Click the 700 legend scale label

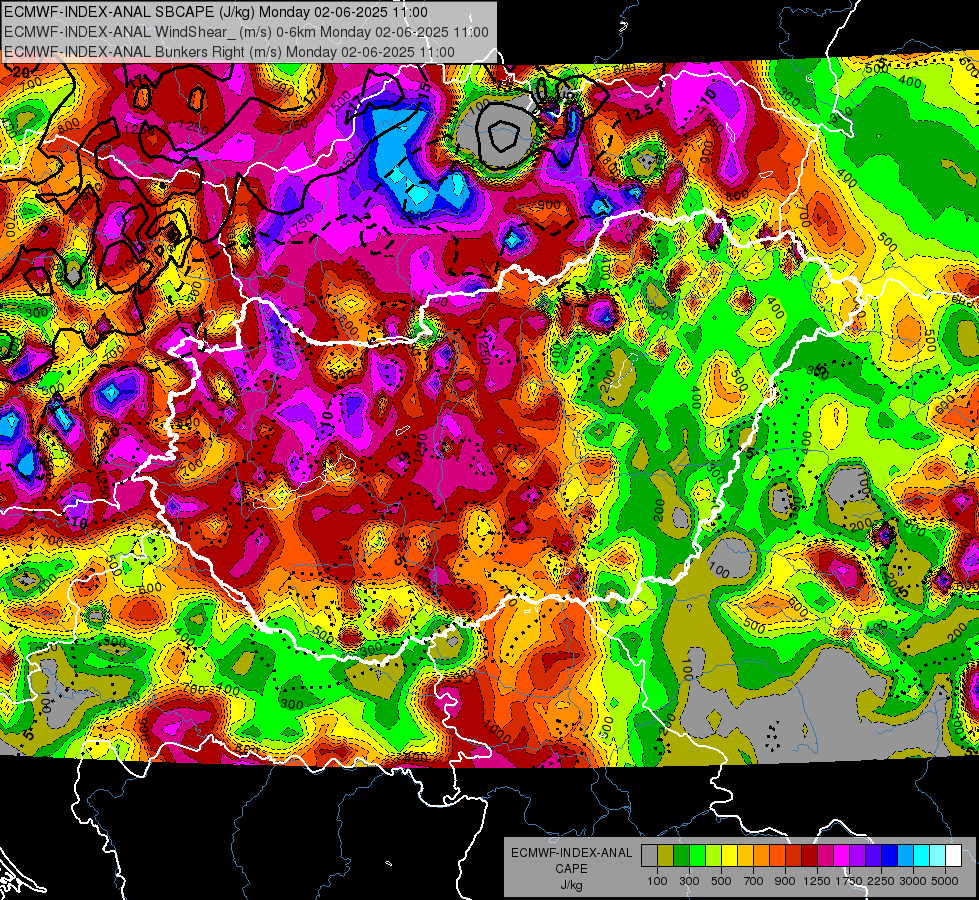pos(754,881)
